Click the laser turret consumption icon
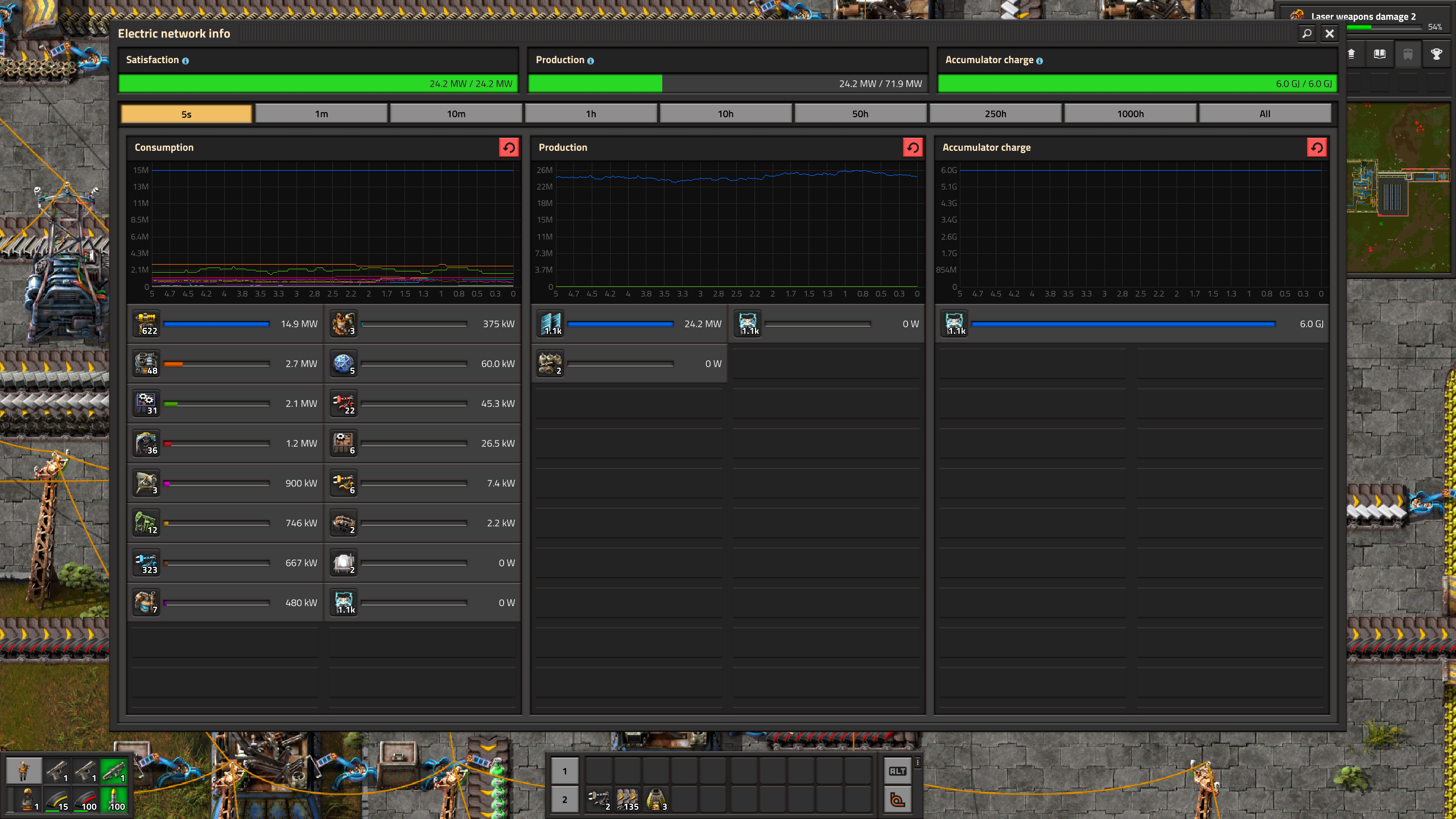Screen dimensions: 1456x819 tap(146, 324)
